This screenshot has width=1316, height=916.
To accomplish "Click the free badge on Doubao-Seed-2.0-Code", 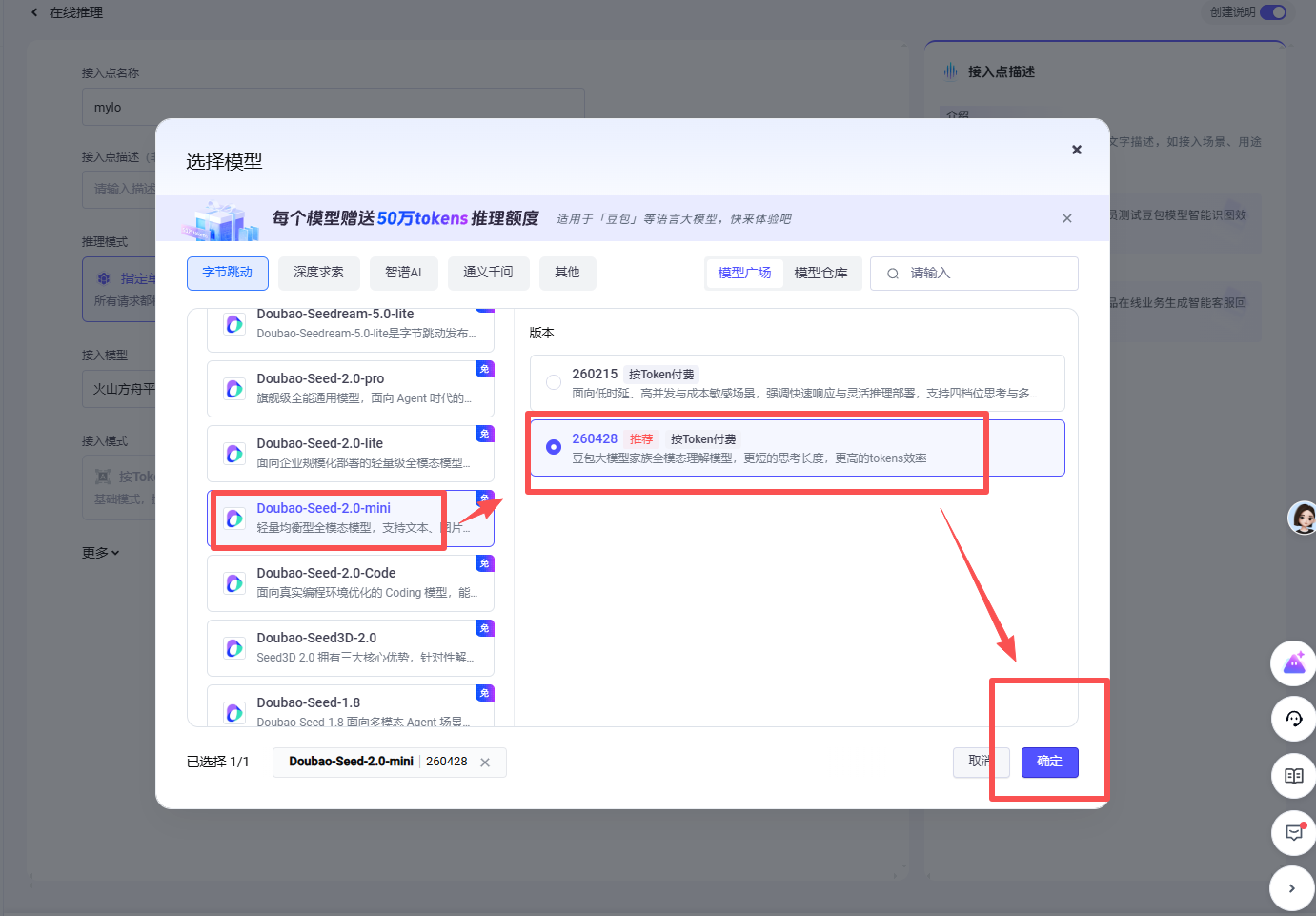I will click(485, 563).
